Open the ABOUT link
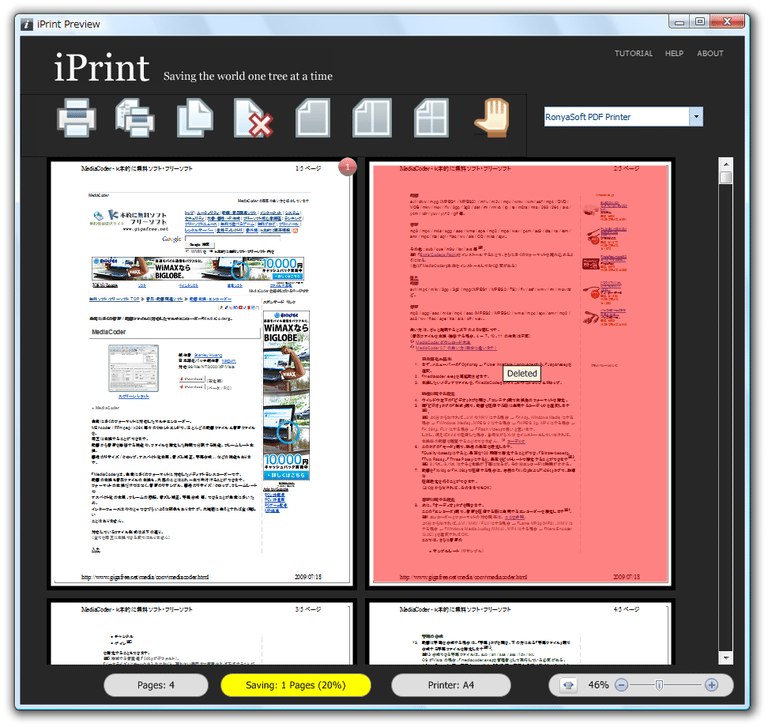The width and height of the screenshot is (768, 727). pos(710,53)
